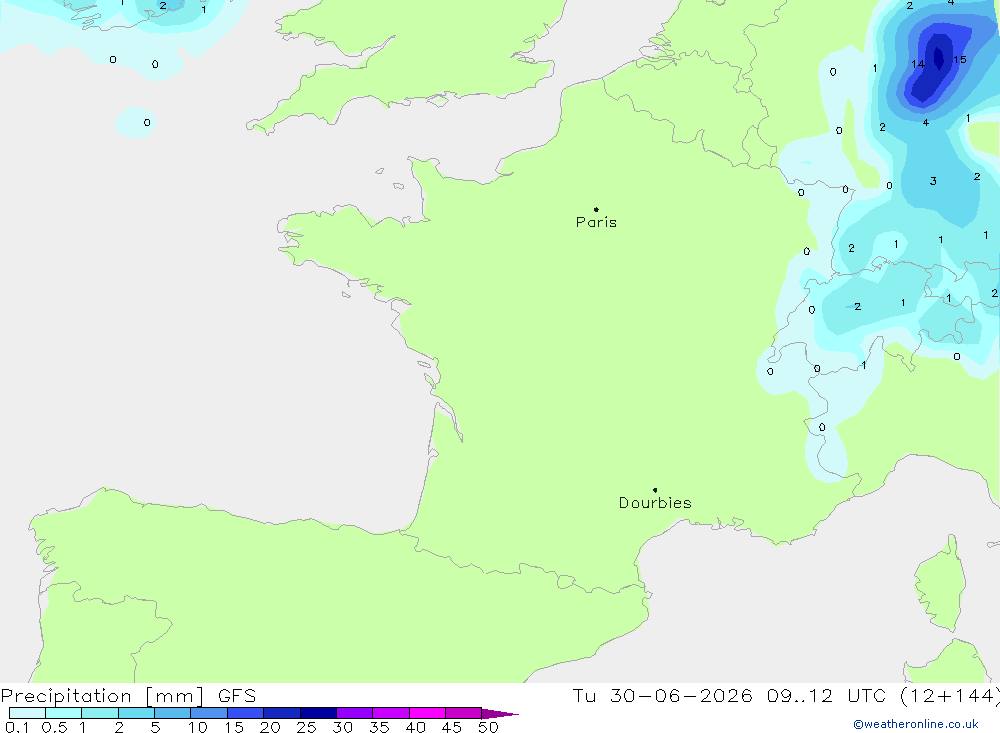
Task: Click the GFS model name in the title
Action: coord(237,695)
